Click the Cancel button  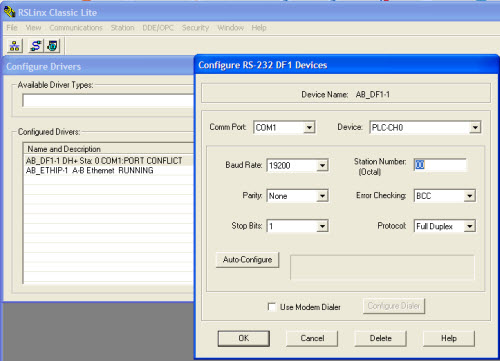click(312, 338)
